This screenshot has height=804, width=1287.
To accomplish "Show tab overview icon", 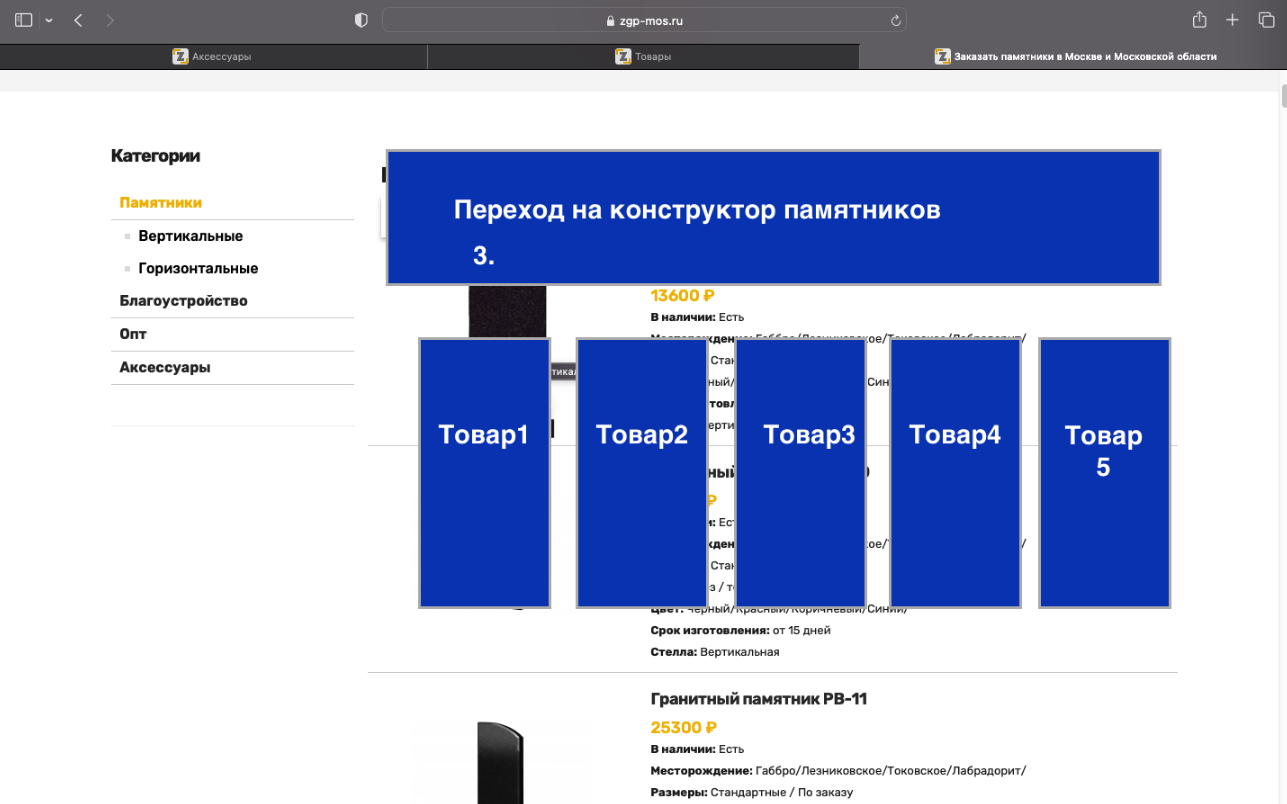I will [x=1266, y=20].
